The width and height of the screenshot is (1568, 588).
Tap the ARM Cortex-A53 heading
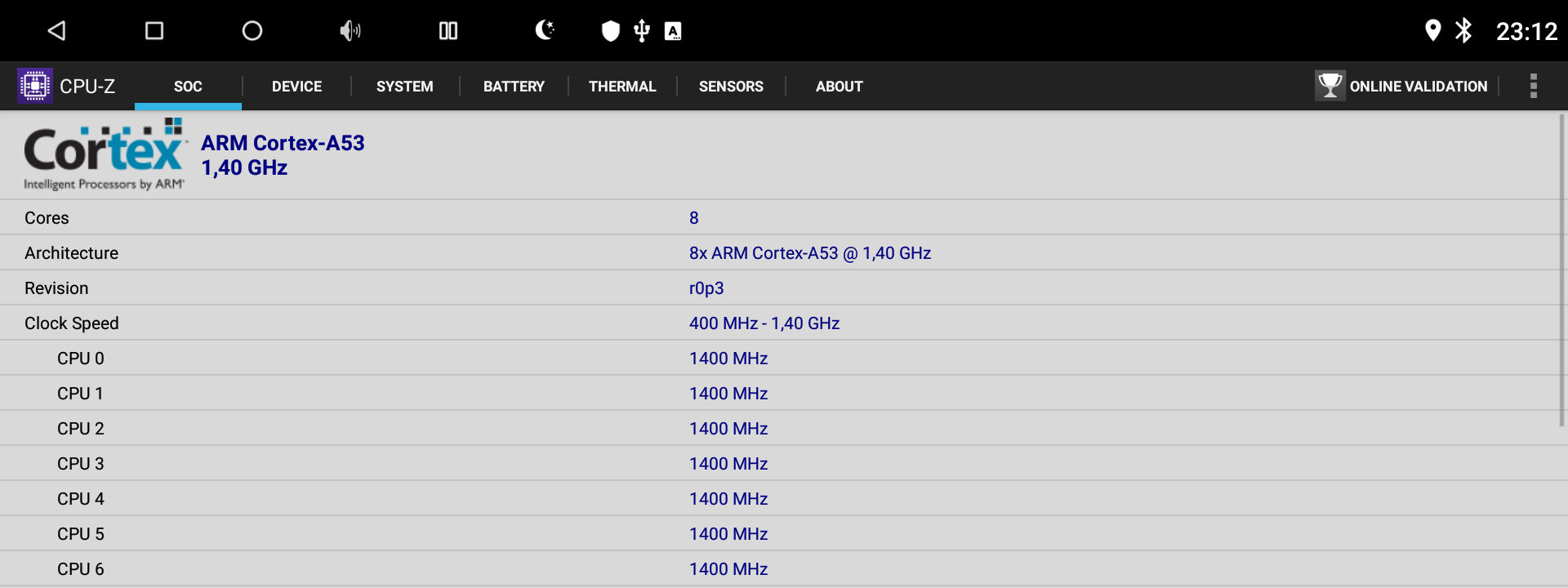[x=283, y=143]
